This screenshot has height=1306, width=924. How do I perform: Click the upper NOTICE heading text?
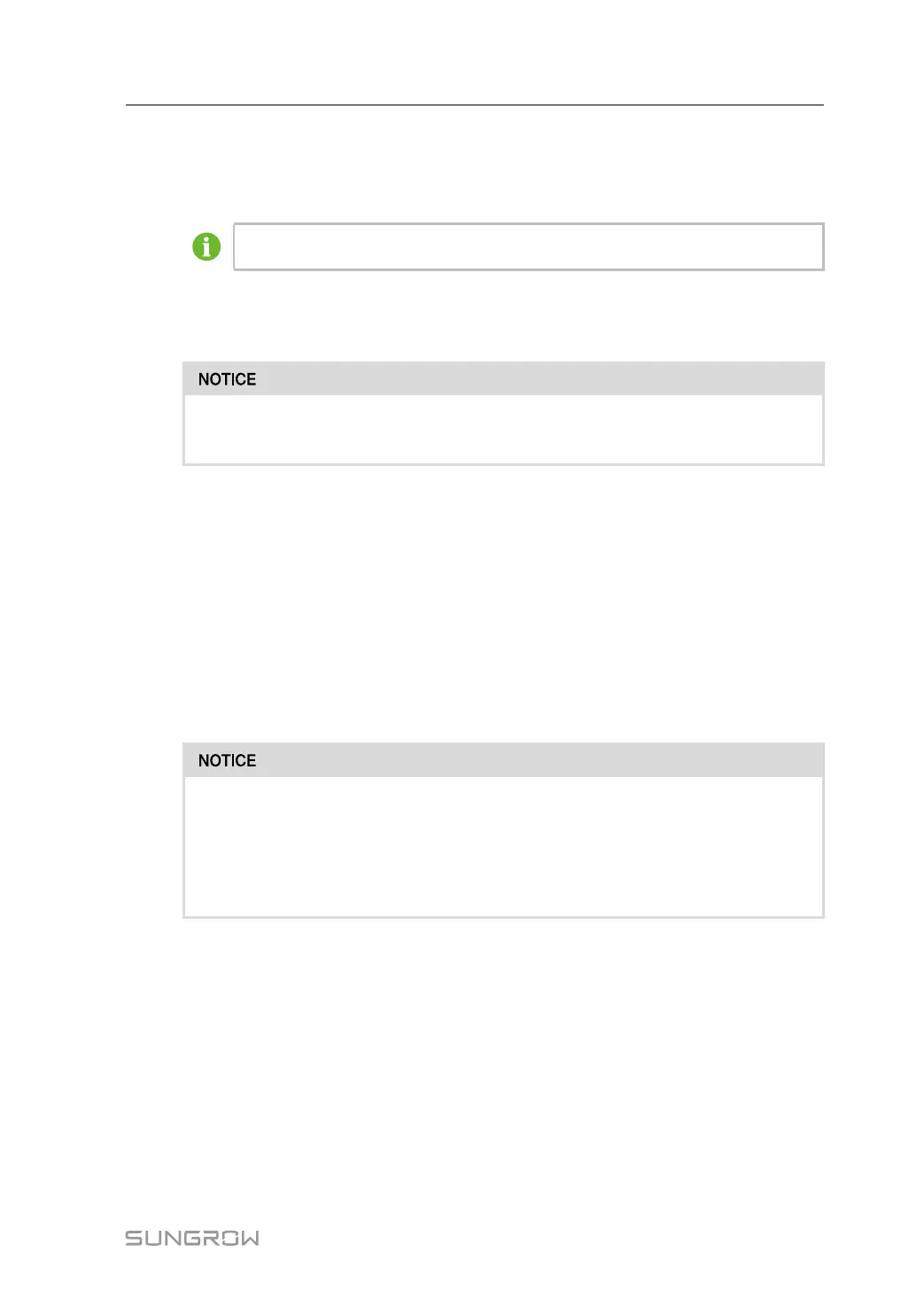tap(227, 379)
